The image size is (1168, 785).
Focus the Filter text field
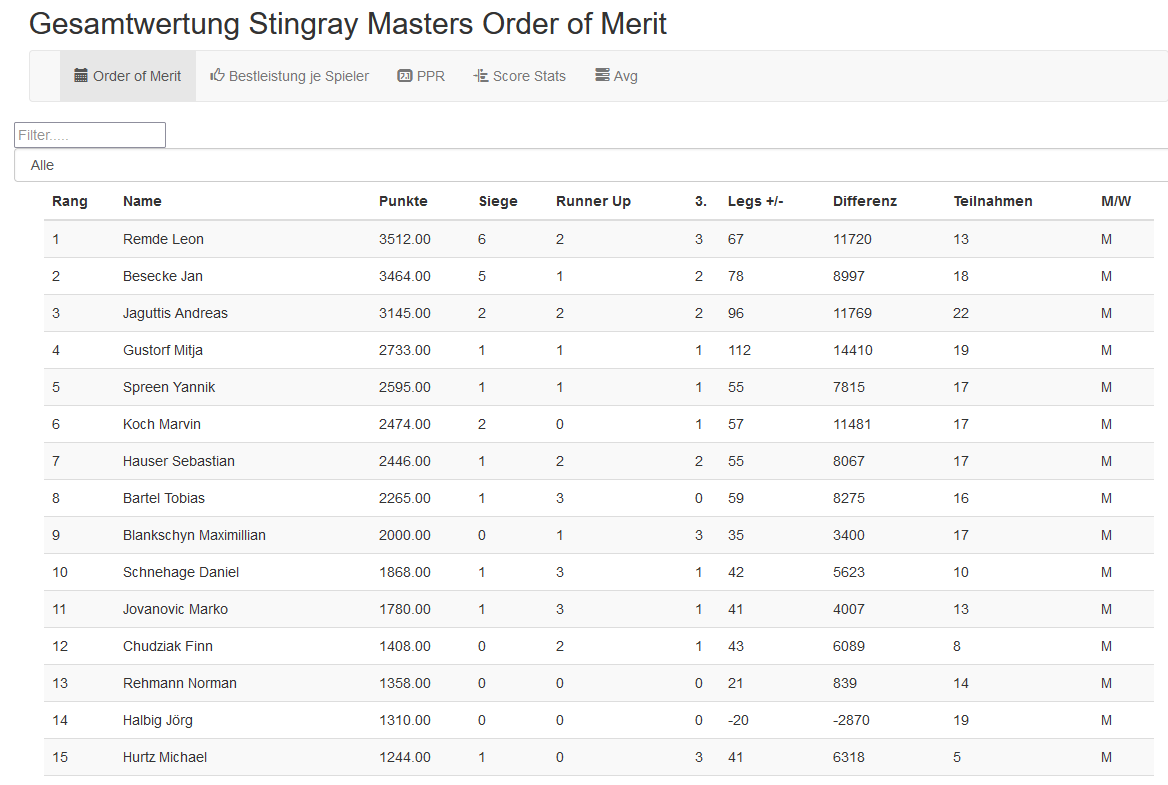coord(90,135)
